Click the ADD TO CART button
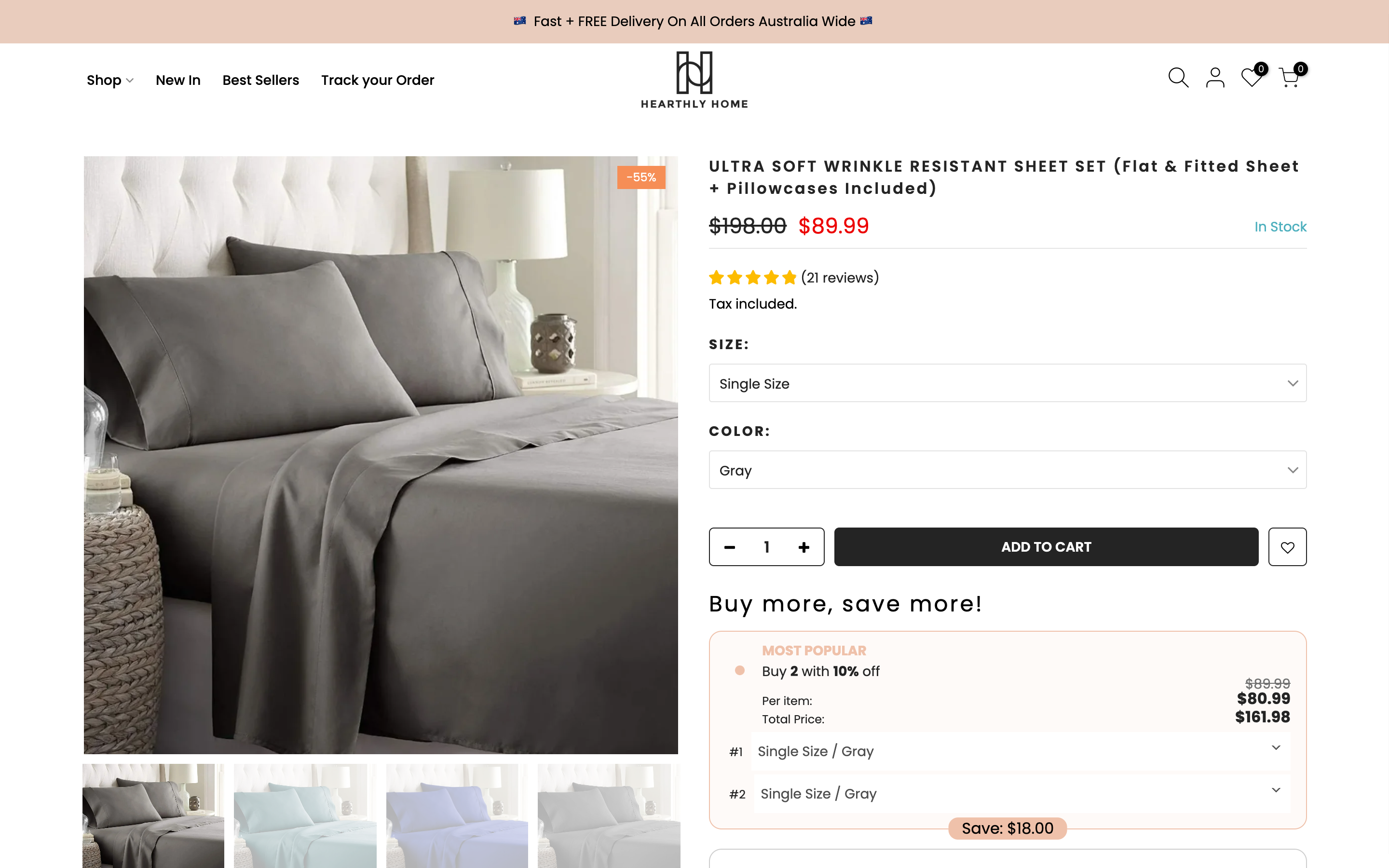1389x868 pixels. coord(1046,546)
